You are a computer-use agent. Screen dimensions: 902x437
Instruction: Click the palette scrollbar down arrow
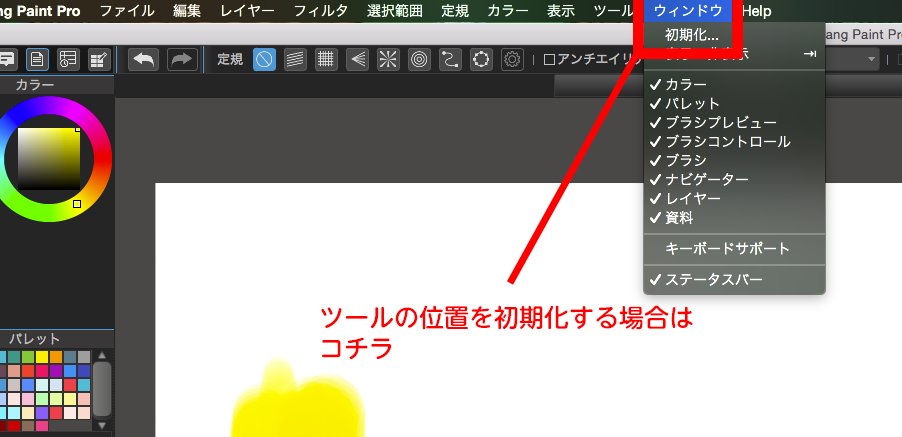pos(102,426)
